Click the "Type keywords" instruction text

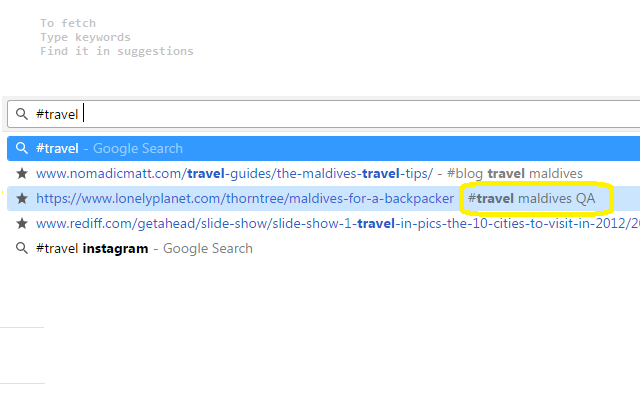click(x=85, y=37)
